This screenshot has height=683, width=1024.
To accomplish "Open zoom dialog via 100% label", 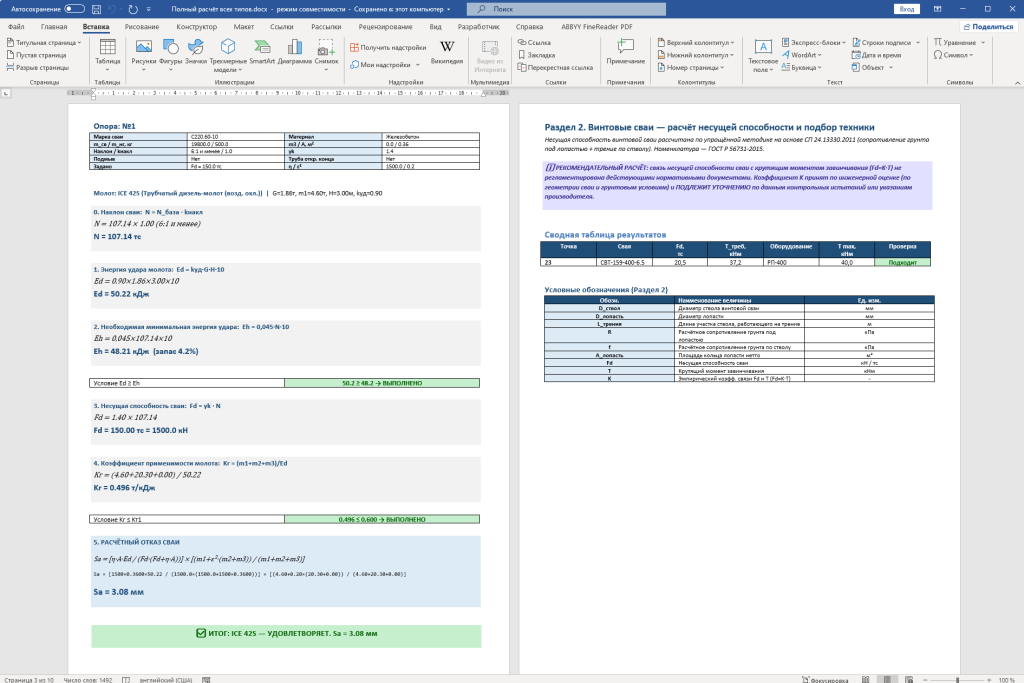I will (1006, 680).
